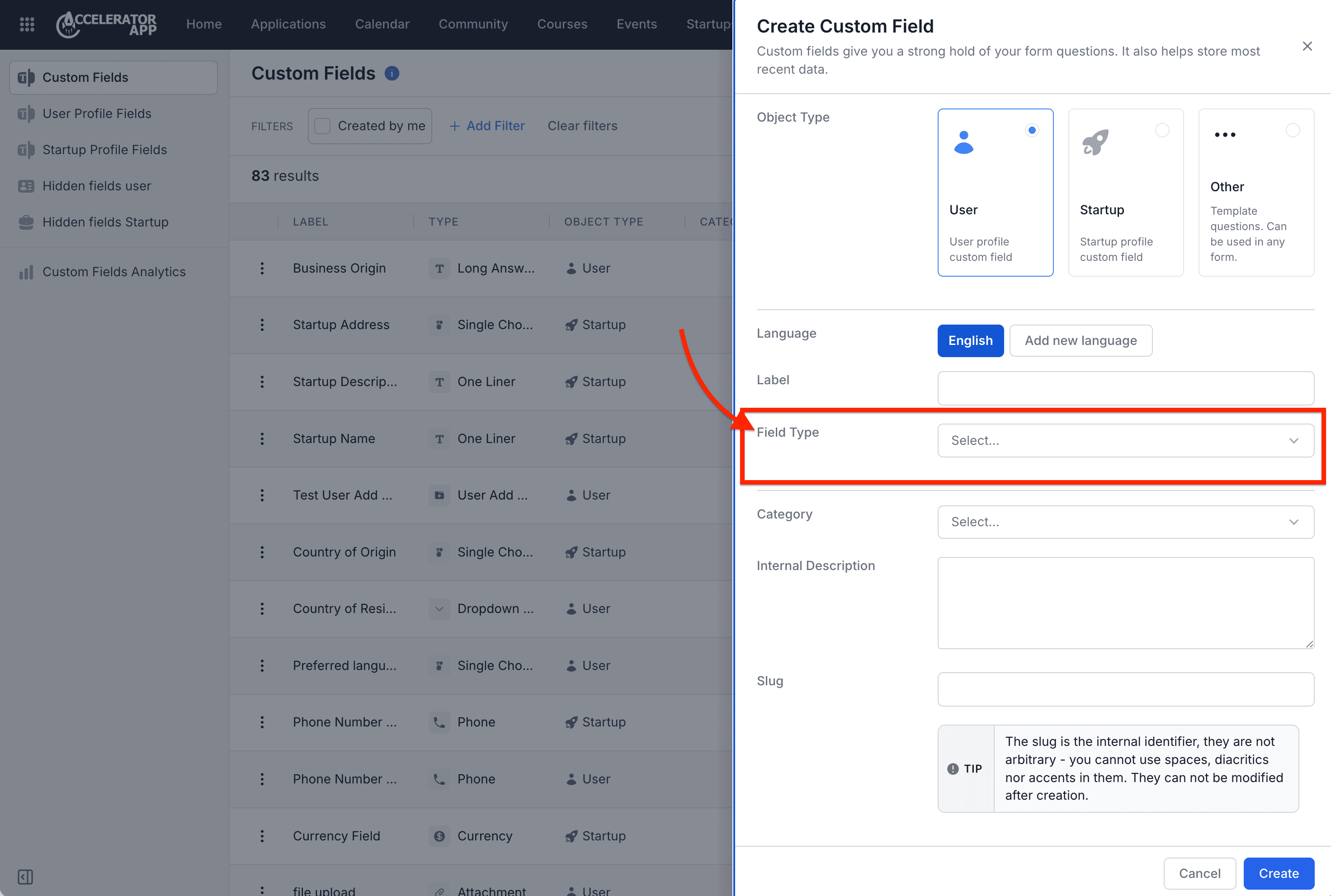Click the Cancel button
The width and height of the screenshot is (1331, 896).
pyautogui.click(x=1199, y=874)
